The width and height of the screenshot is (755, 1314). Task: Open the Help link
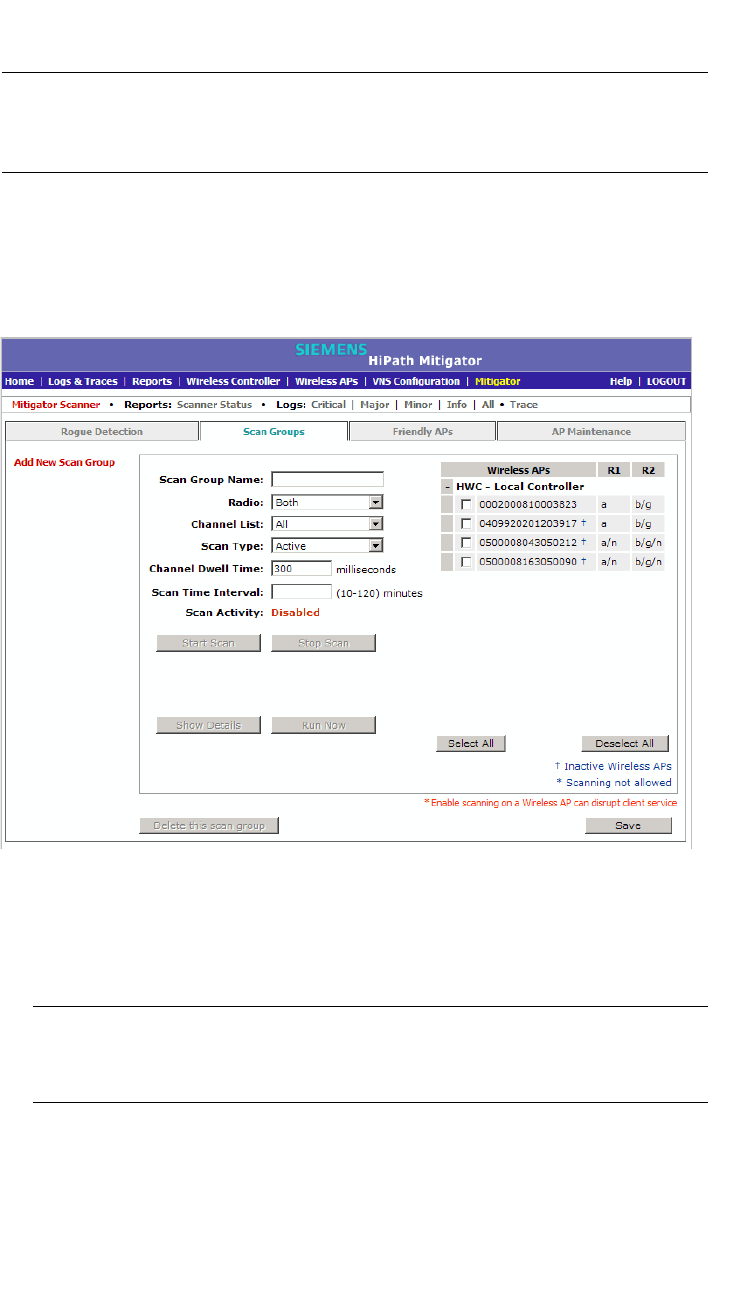click(x=621, y=382)
